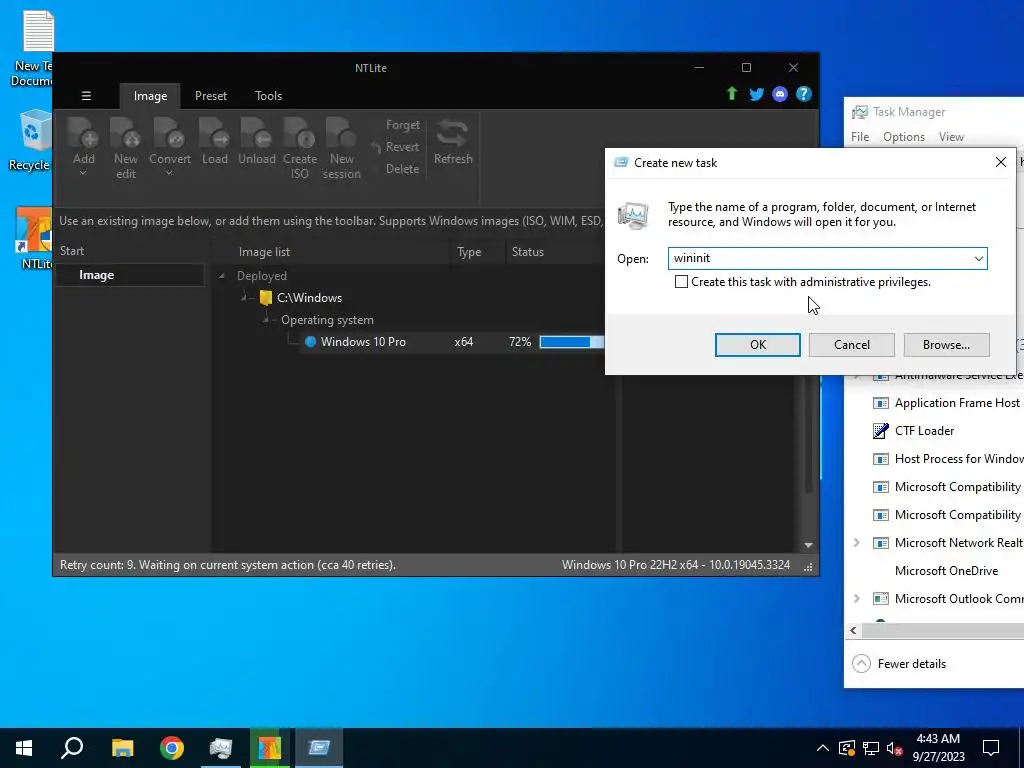
Task: Select the NTLite desktop shortcut
Action: click(x=33, y=238)
